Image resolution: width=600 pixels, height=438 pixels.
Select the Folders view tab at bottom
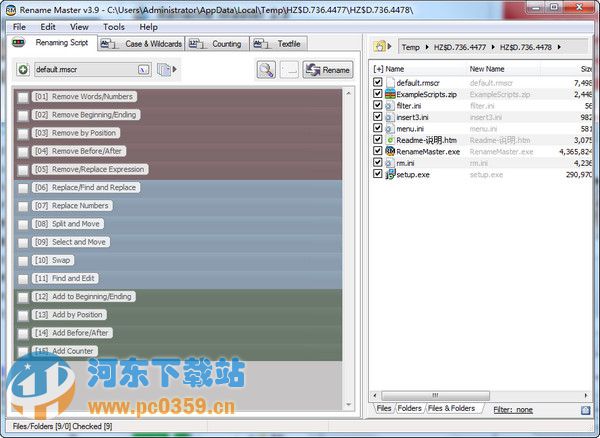[x=409, y=409]
